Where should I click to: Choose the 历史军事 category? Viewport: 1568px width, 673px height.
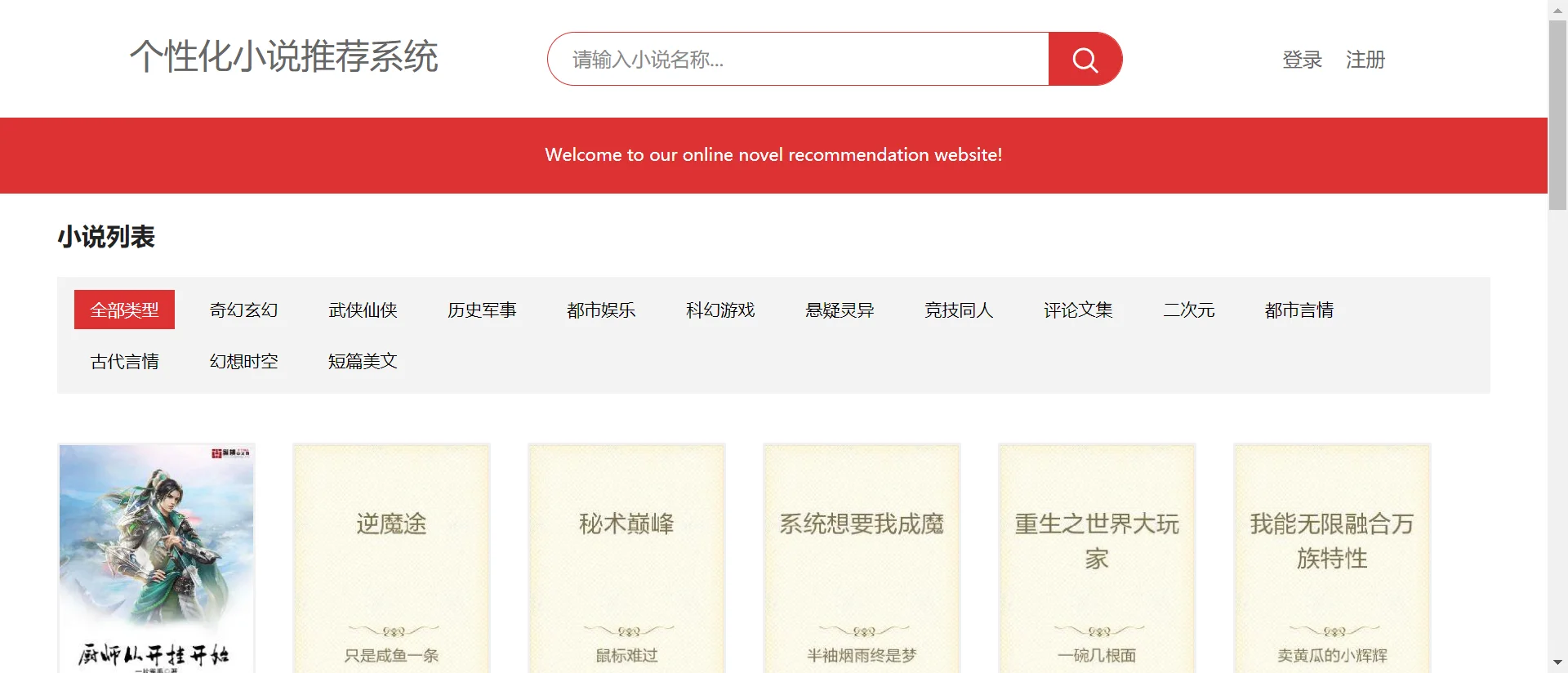[x=482, y=310]
